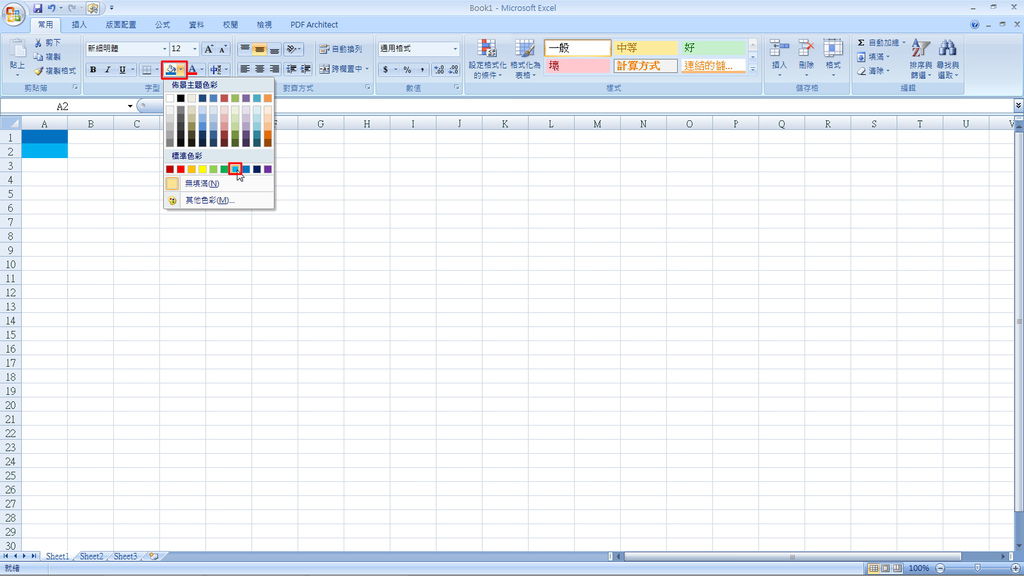
Task: Switch to the Sheet2 worksheet tab
Action: coord(91,556)
